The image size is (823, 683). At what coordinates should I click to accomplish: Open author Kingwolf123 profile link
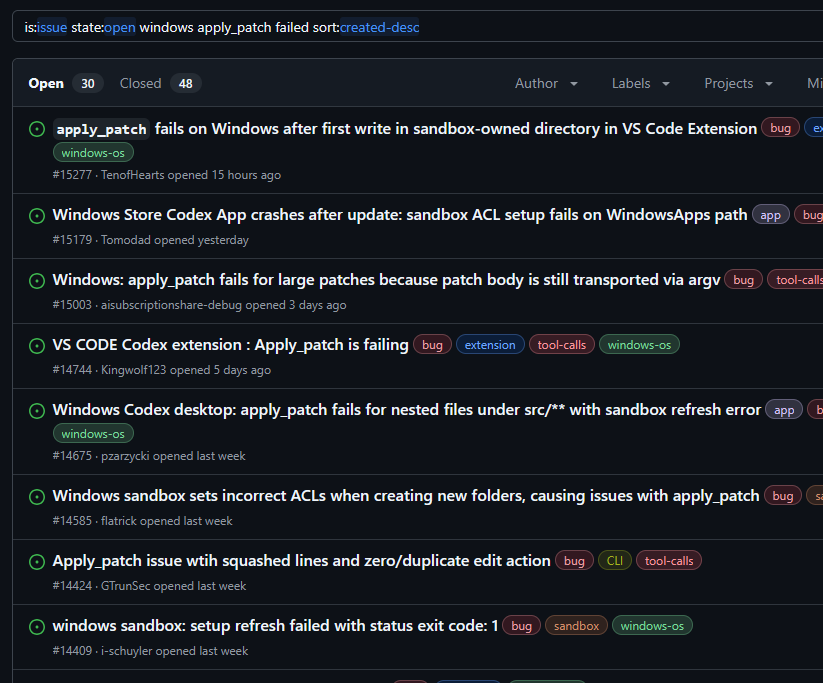[133, 370]
